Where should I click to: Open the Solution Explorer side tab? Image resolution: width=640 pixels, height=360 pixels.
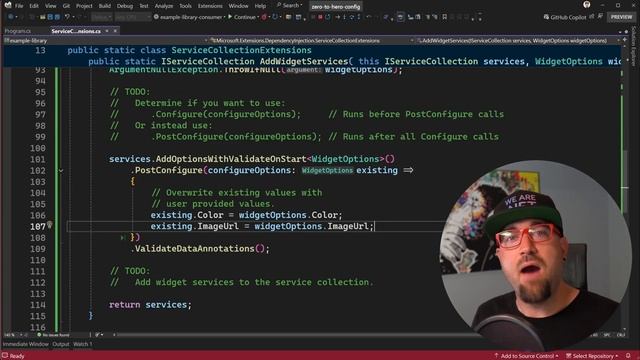pos(634,46)
